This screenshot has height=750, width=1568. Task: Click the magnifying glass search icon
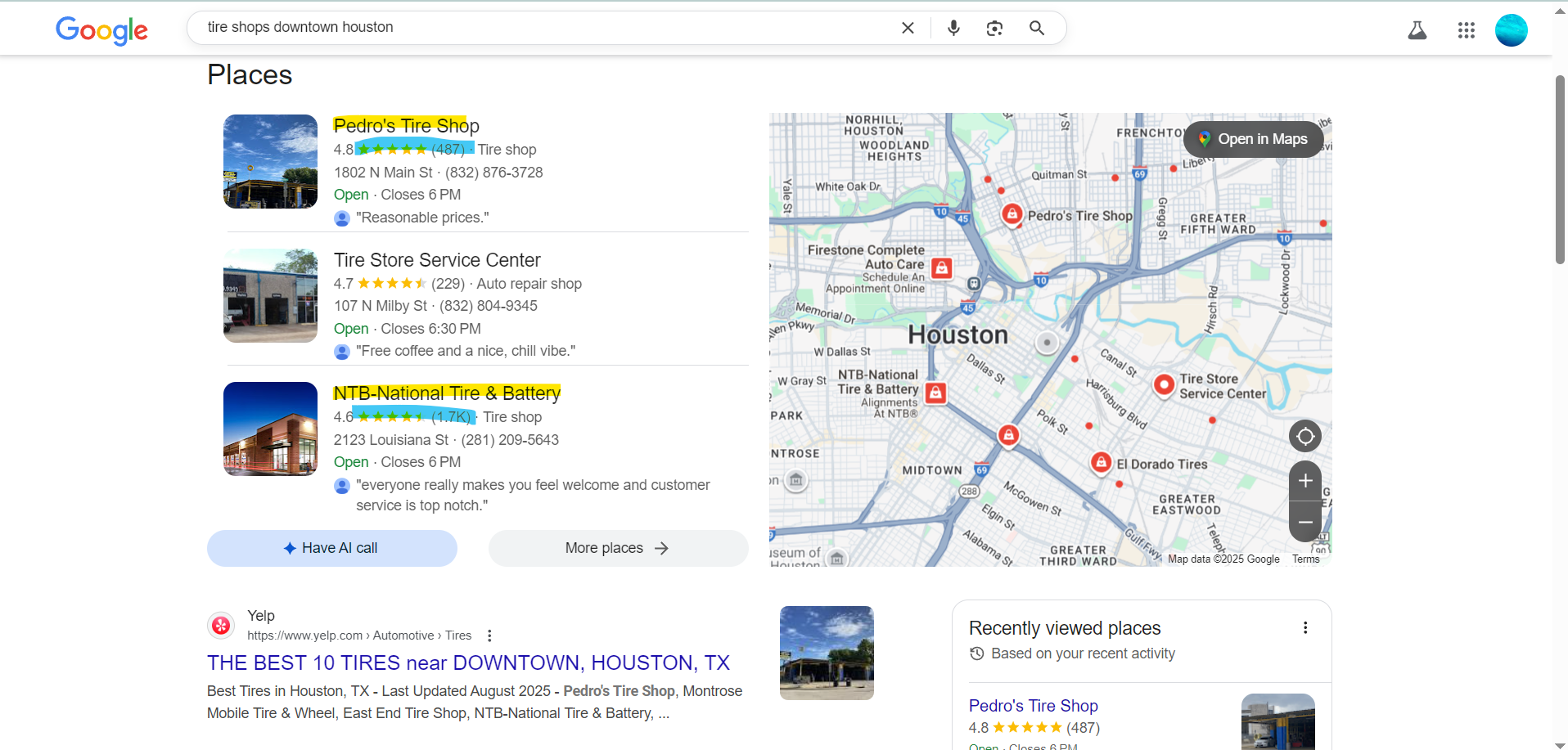click(x=1037, y=28)
